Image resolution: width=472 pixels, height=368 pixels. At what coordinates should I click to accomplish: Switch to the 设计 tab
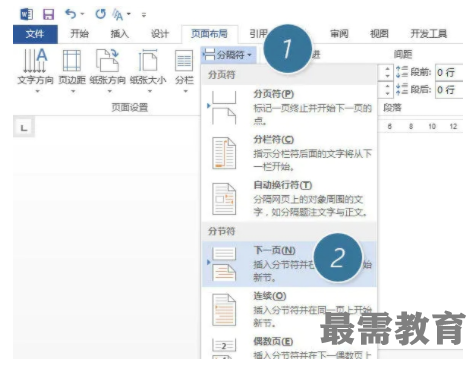coord(160,34)
